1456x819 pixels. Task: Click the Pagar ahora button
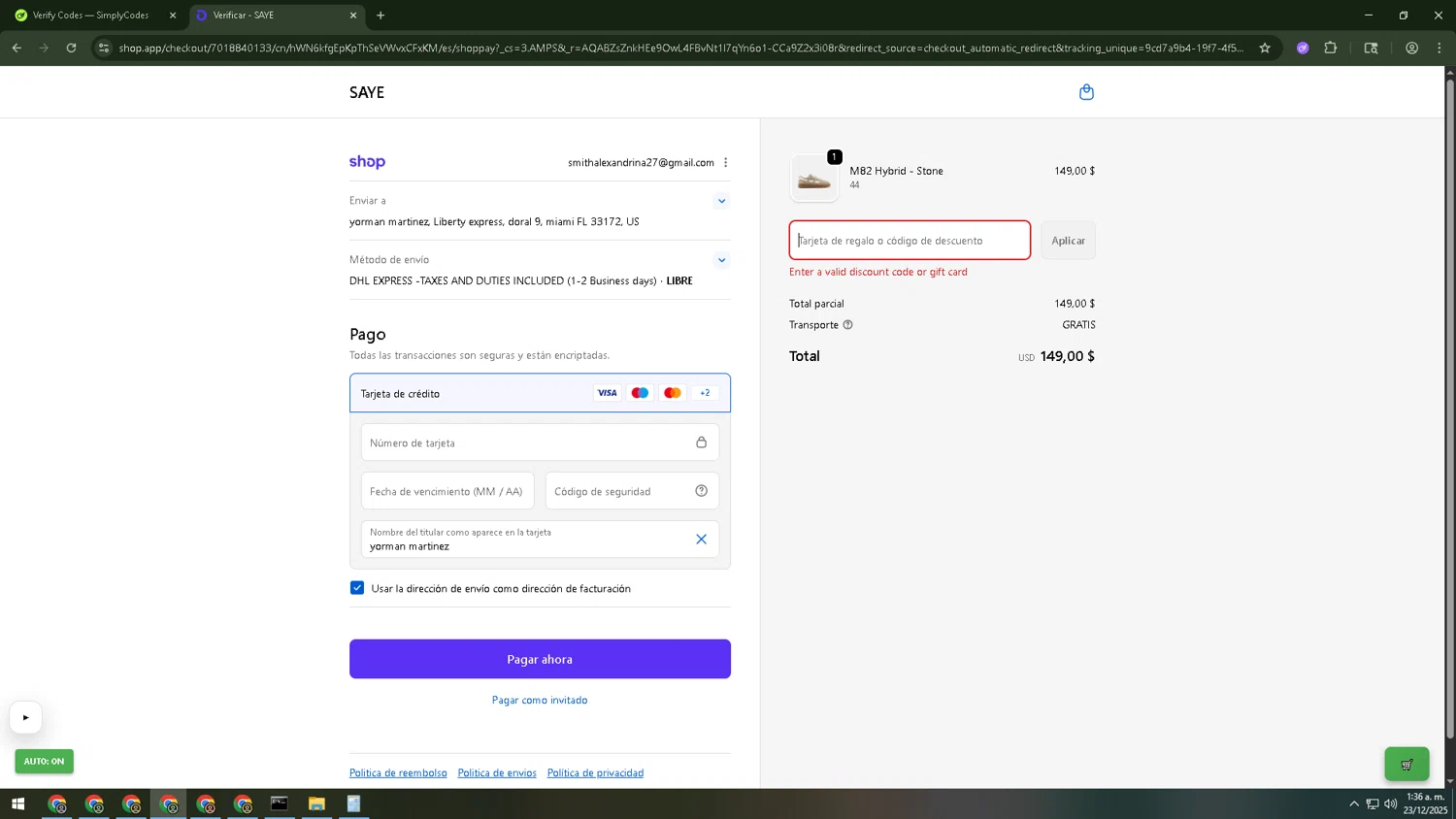540,659
